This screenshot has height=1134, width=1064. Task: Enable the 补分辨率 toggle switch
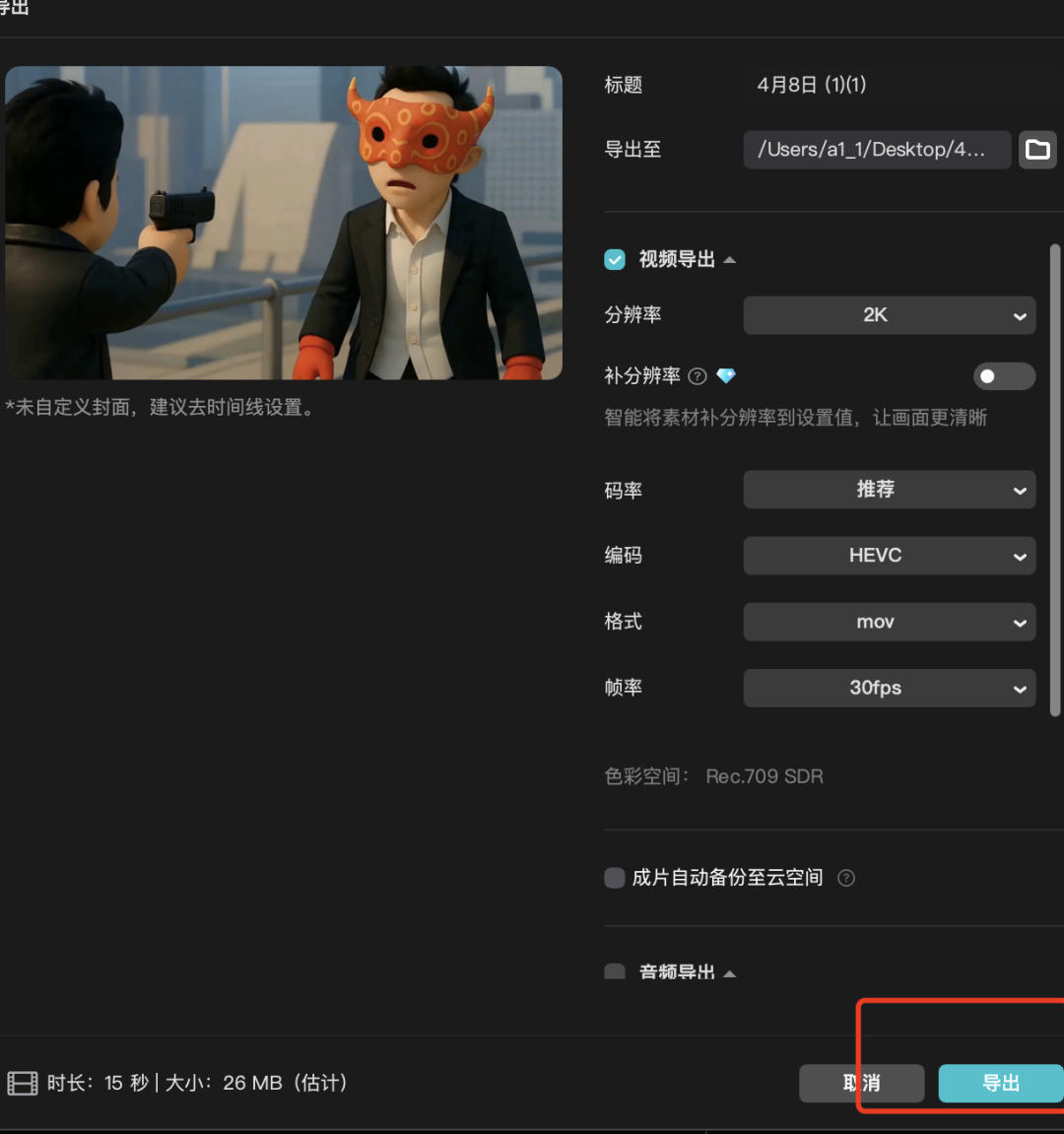coord(1004,376)
